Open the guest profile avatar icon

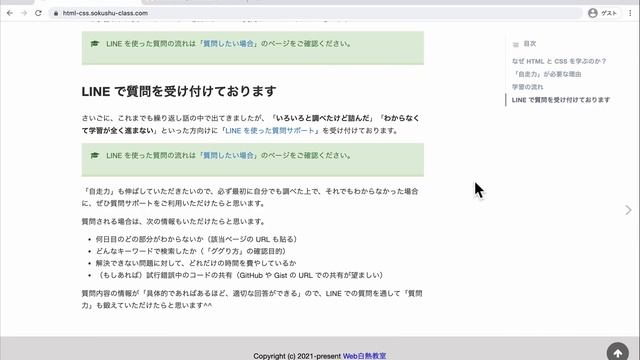pos(593,13)
